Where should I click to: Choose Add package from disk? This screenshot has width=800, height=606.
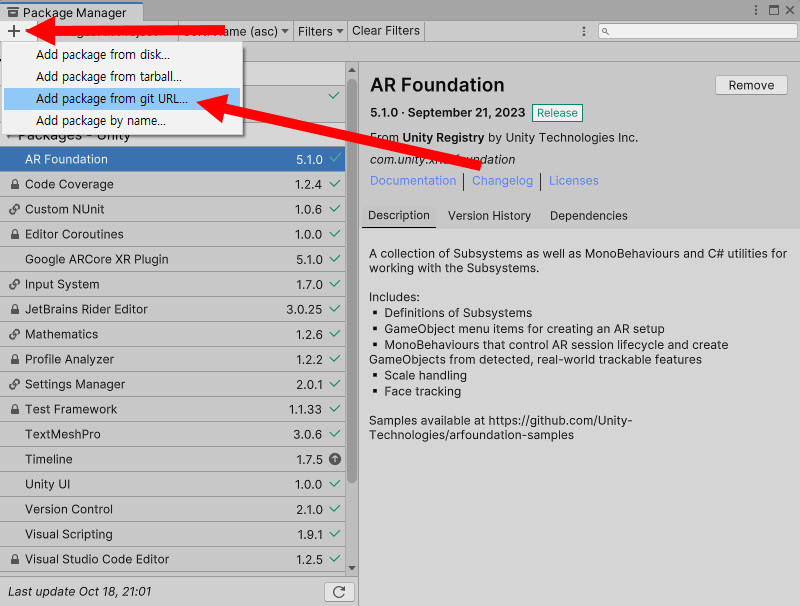tap(122, 55)
